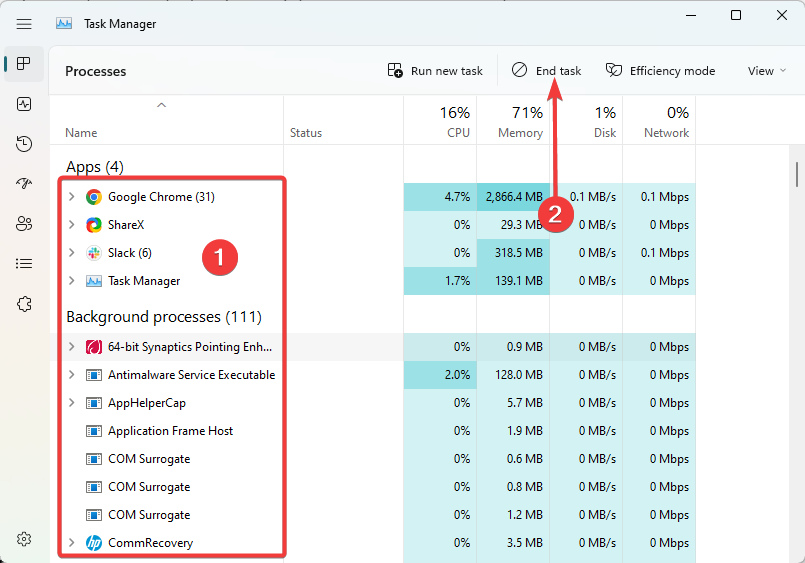Open the Performance page in the sidebar
This screenshot has height=563, width=805.
[x=24, y=104]
